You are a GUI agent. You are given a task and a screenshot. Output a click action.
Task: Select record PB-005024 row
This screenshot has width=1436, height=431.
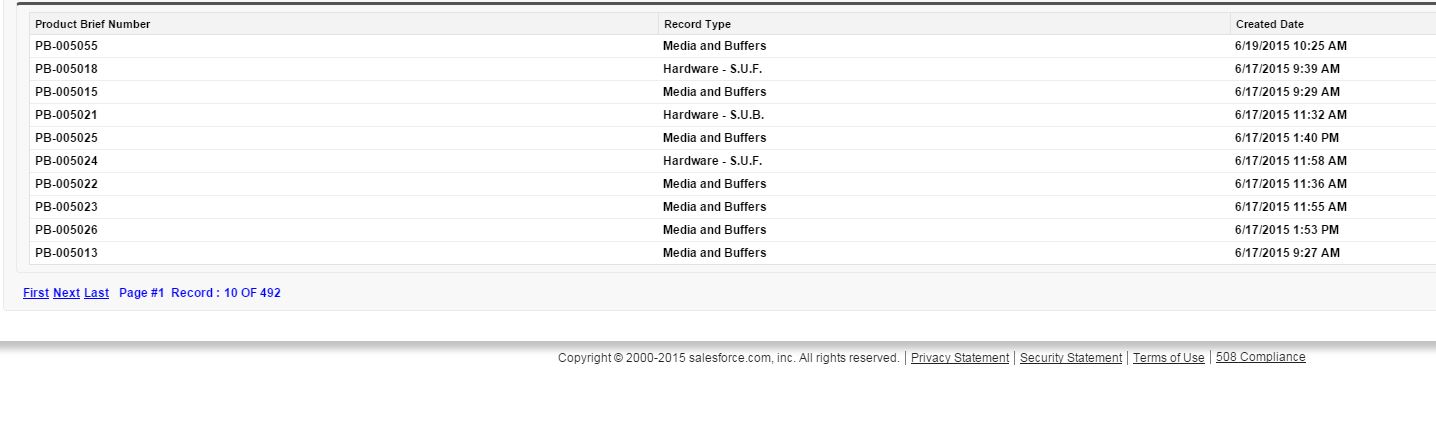click(x=66, y=161)
